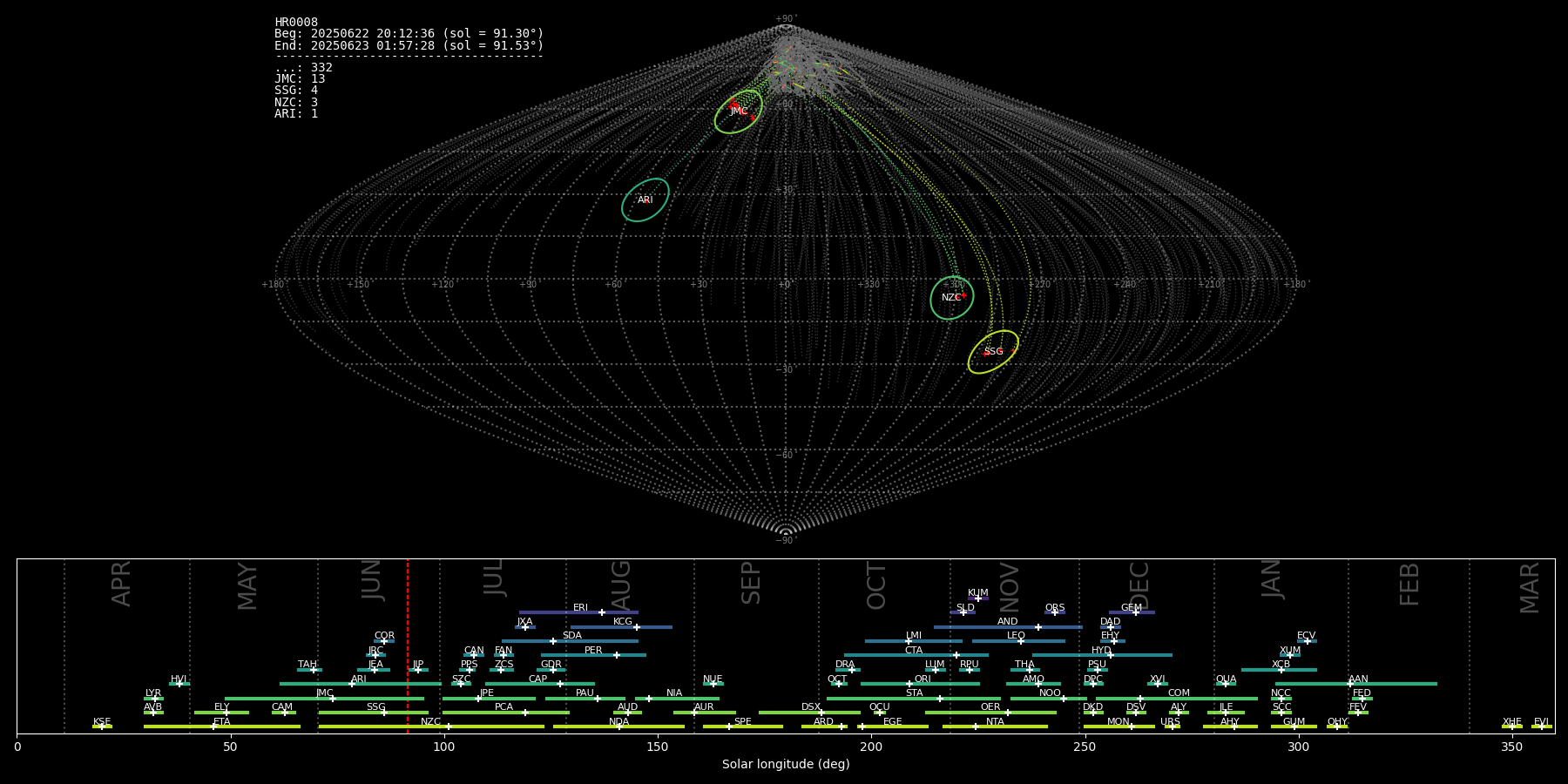
Task: Click the ORI shower bar in timeline
Action: coord(920,684)
